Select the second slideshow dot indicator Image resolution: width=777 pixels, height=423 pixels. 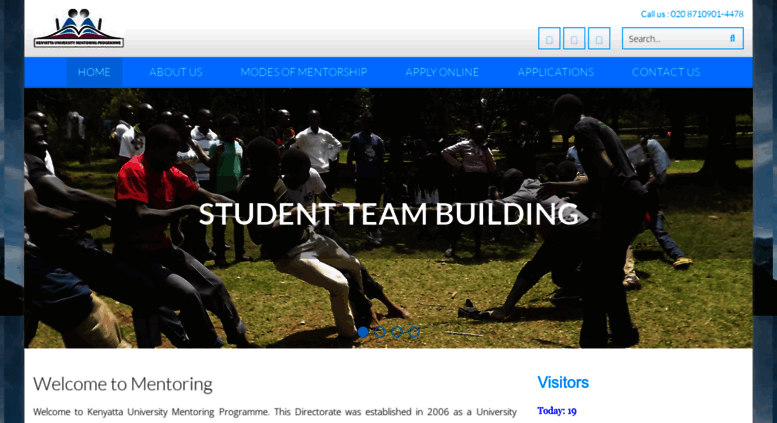click(x=380, y=332)
